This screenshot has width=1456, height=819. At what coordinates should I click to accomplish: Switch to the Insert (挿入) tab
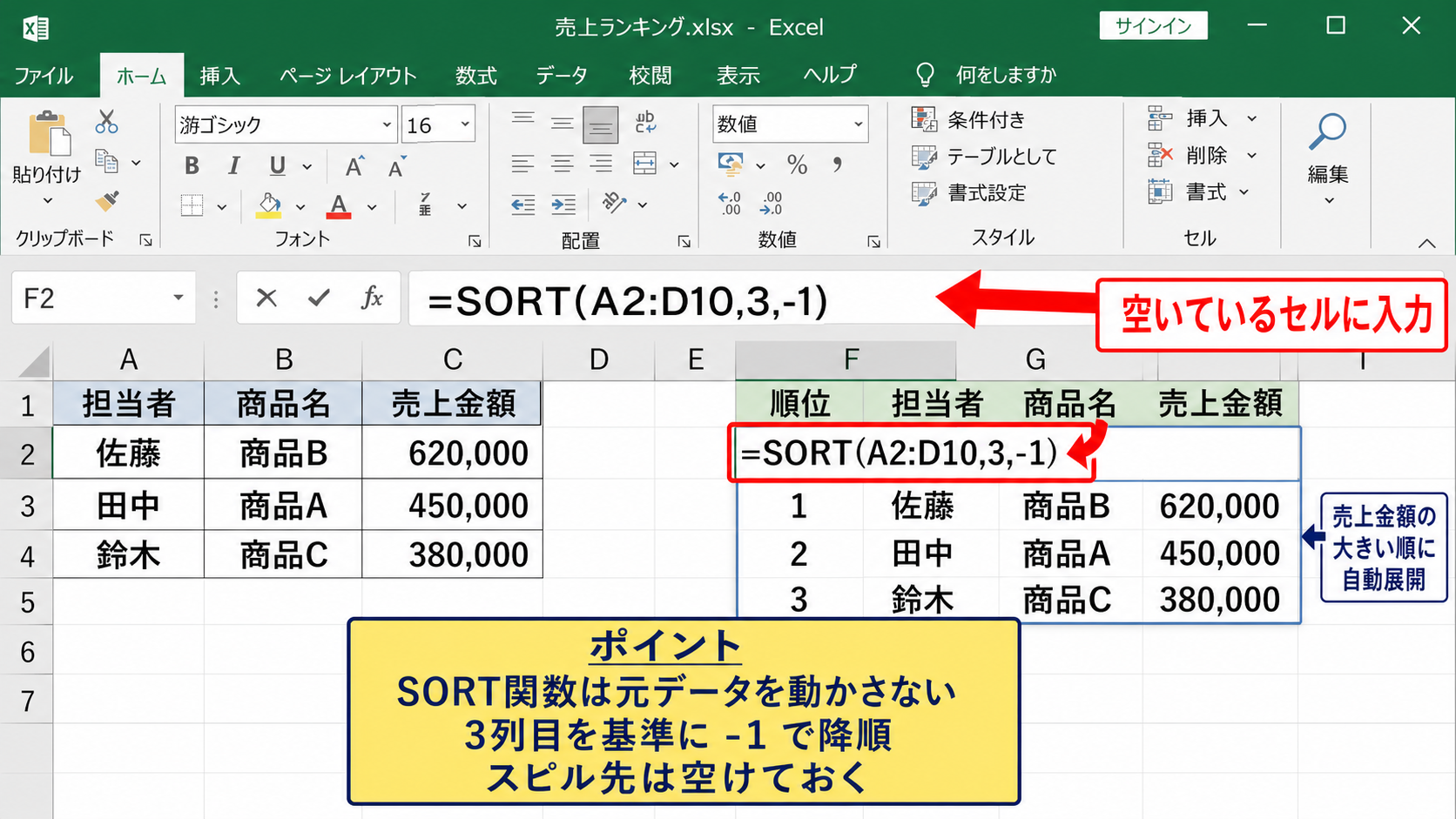[219, 76]
